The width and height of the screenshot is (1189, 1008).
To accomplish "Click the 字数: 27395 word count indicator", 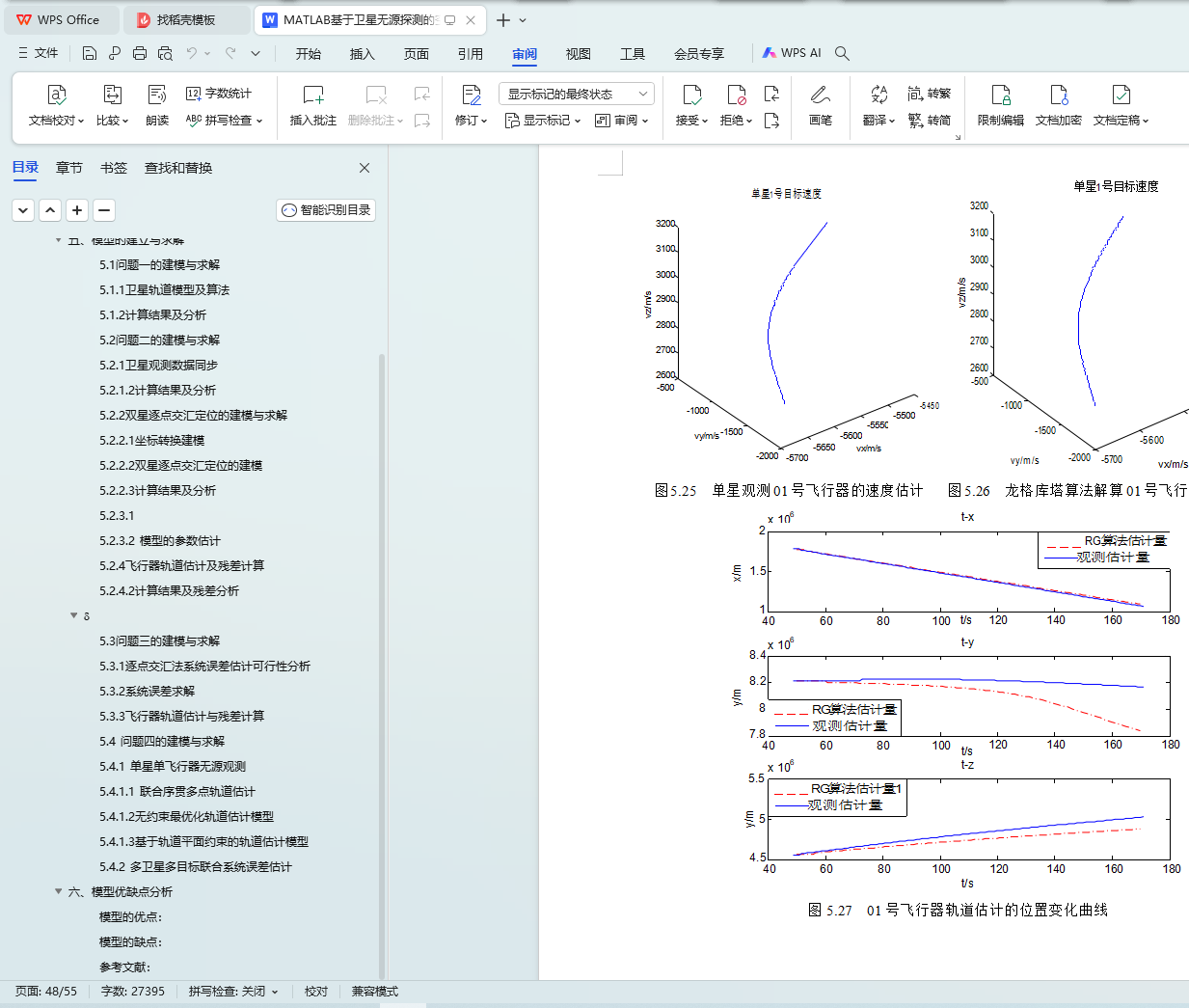I will (132, 991).
